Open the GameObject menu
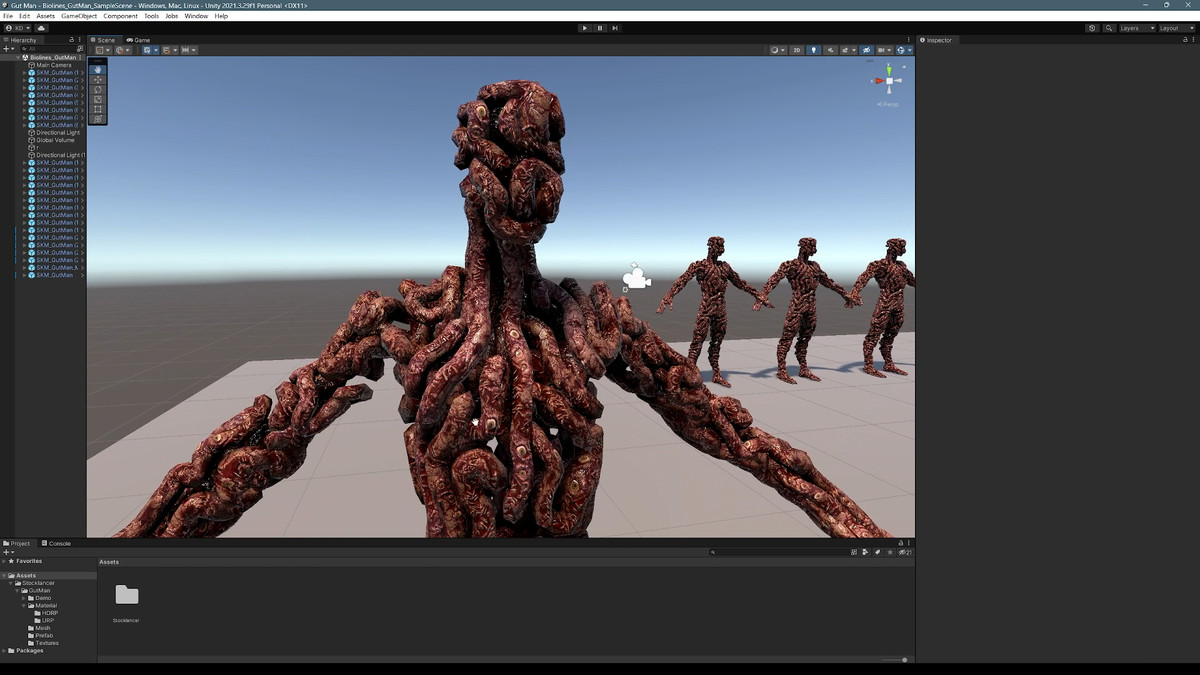The image size is (1200, 675). pyautogui.click(x=78, y=16)
